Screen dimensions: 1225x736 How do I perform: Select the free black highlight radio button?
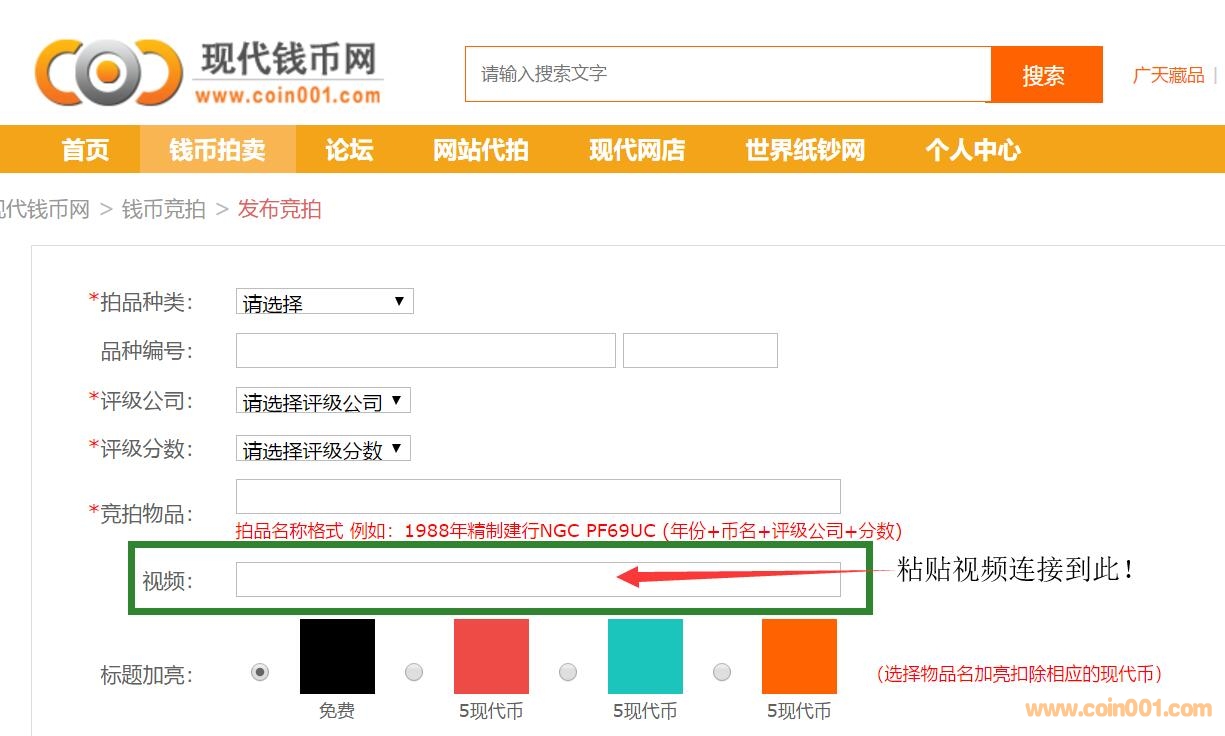(260, 672)
